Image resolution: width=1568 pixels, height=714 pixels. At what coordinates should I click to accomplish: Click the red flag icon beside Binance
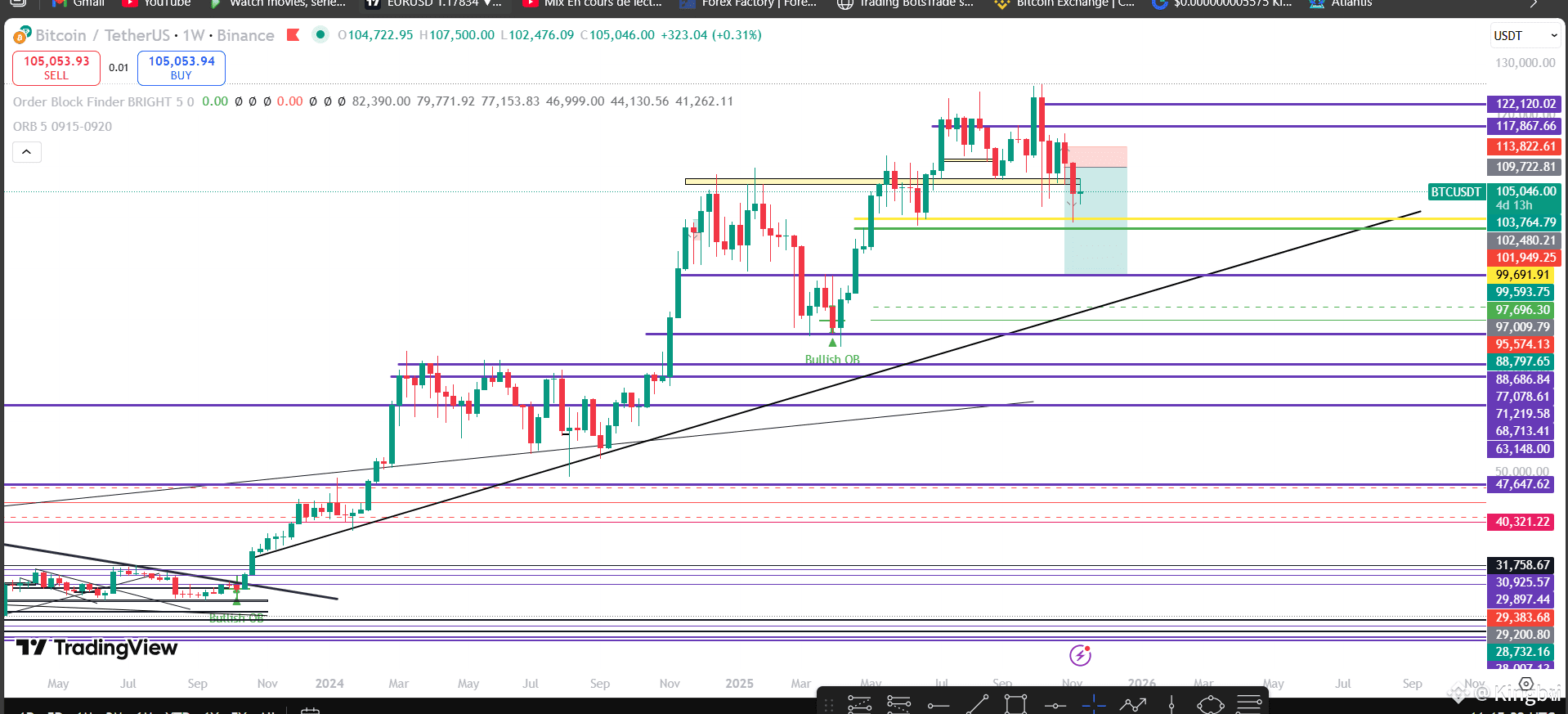point(293,34)
